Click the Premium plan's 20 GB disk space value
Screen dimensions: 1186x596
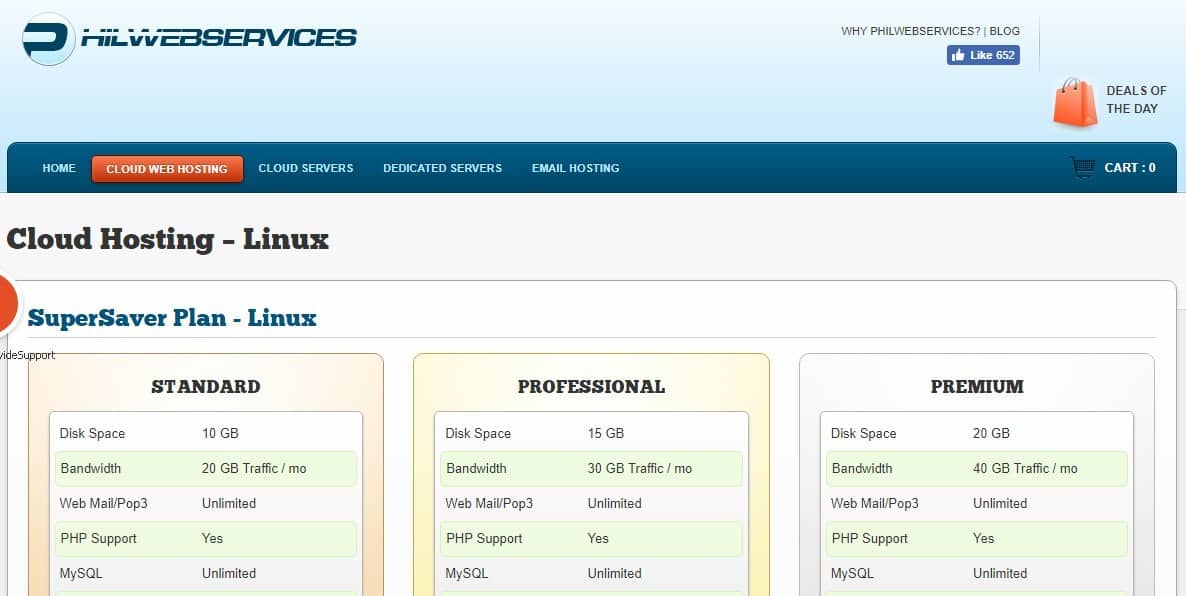[991, 433]
